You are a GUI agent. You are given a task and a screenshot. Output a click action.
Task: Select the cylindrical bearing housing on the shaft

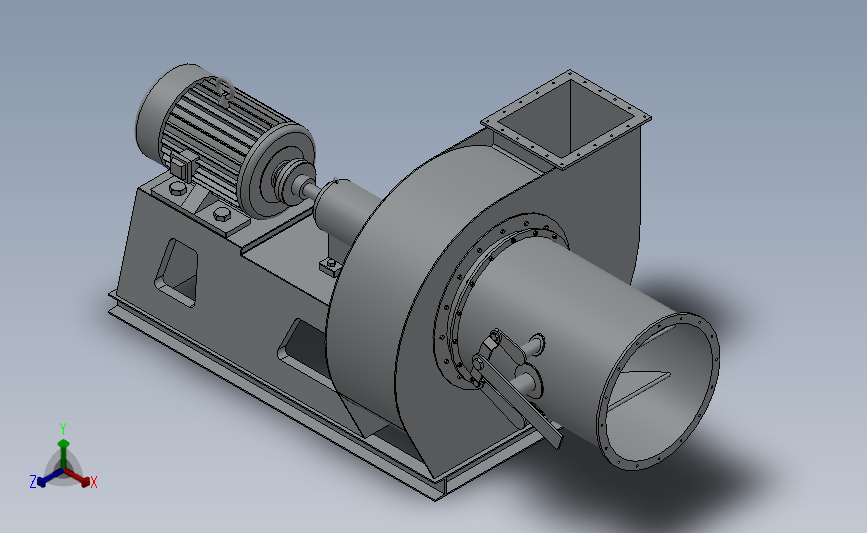tap(347, 210)
